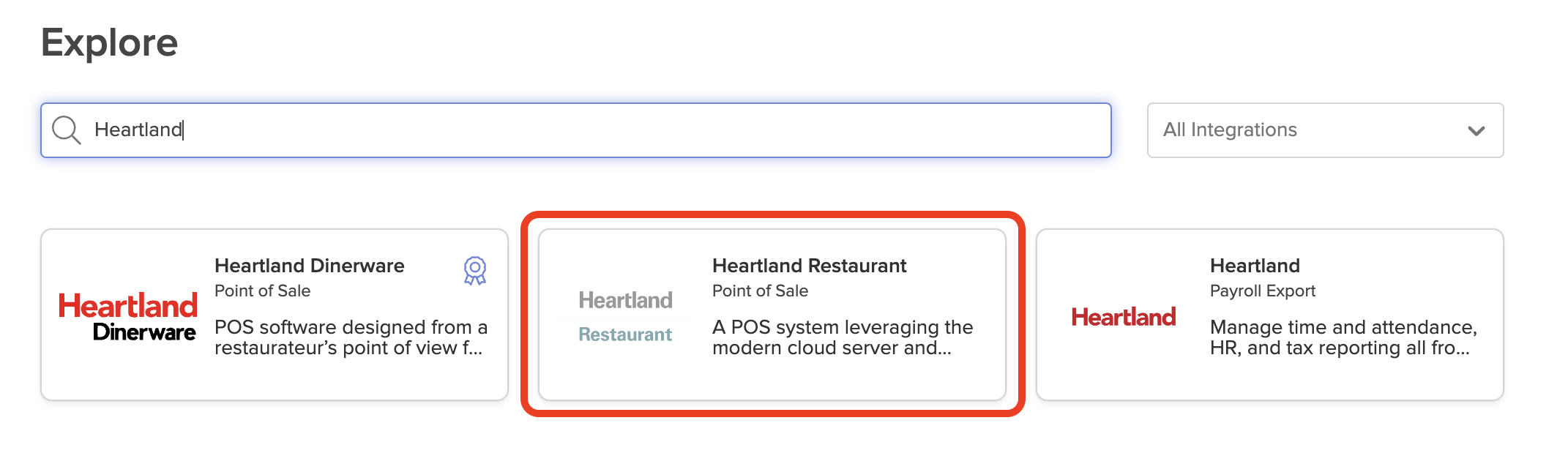Click the Dinerware POS software description
The height and width of the screenshot is (464, 1568).
coord(351,337)
